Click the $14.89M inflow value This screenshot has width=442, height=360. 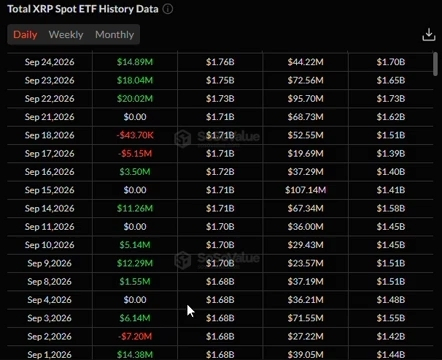[135, 62]
